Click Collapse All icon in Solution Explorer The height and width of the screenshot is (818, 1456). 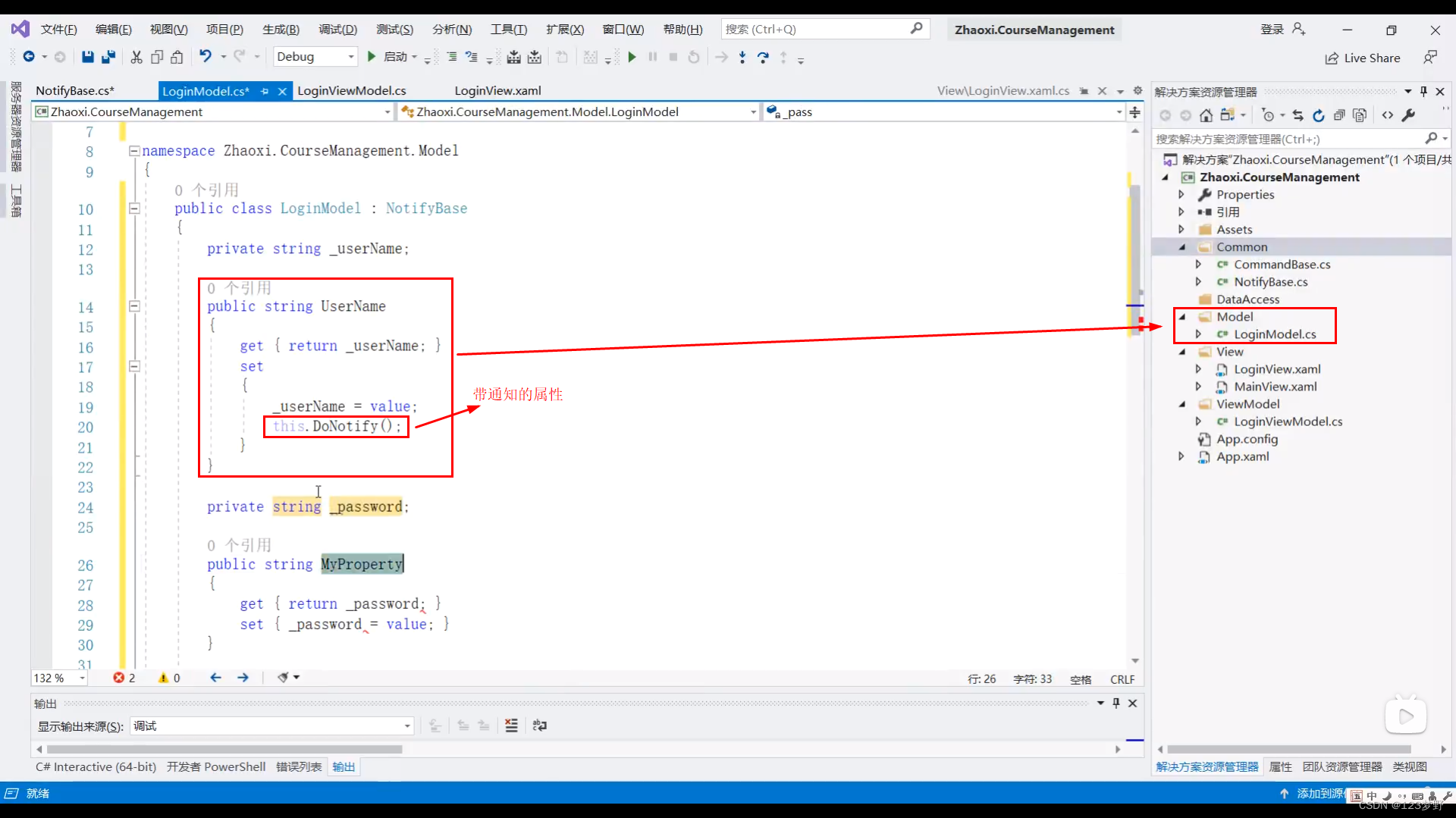click(1339, 115)
